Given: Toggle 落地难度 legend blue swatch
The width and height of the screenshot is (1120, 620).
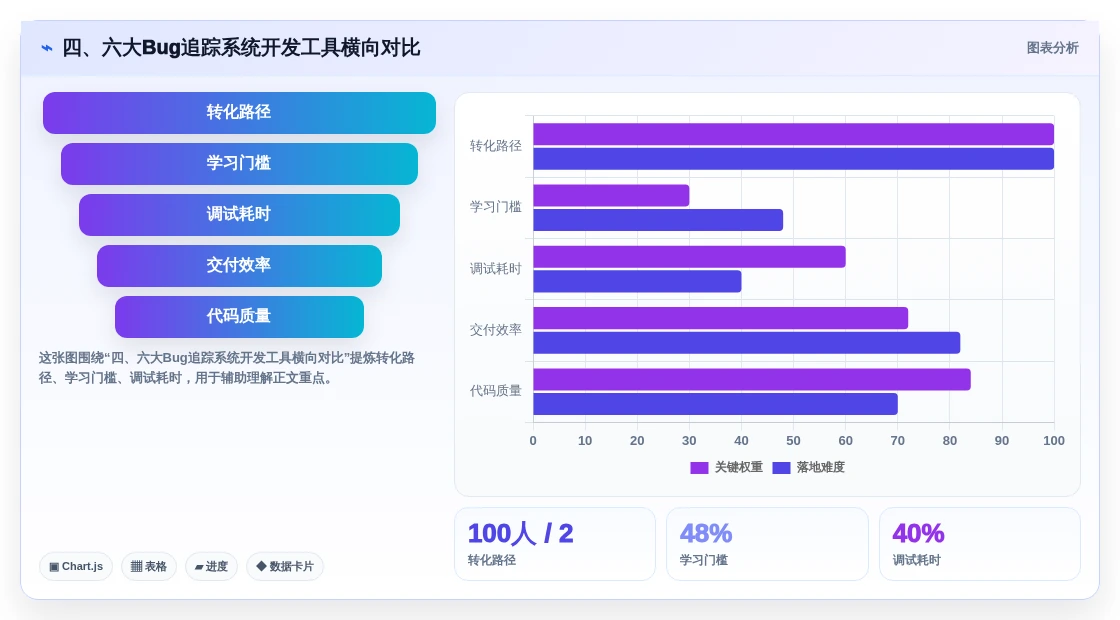Looking at the screenshot, I should point(781,468).
